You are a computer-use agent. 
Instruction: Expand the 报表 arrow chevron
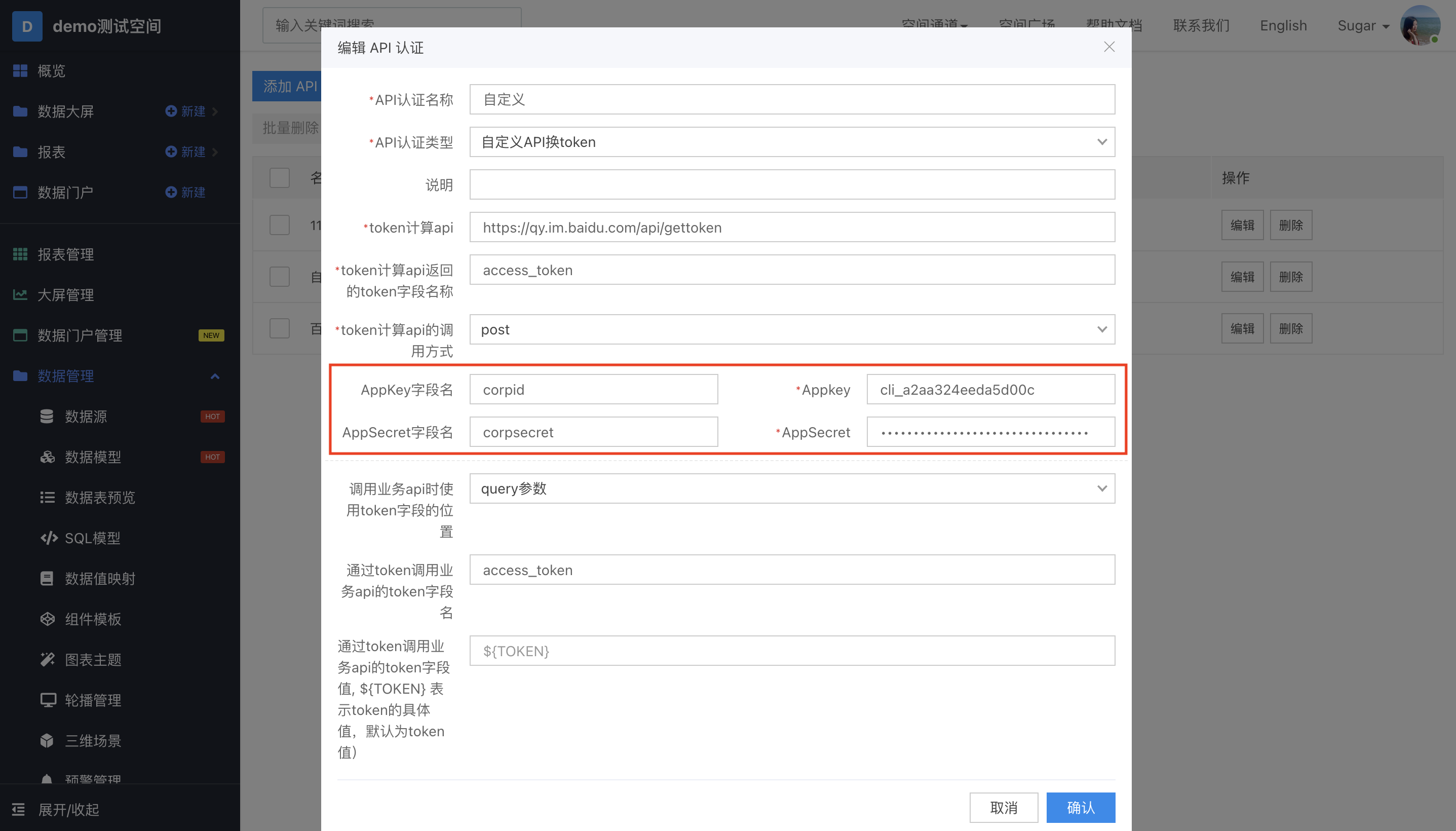[215, 152]
